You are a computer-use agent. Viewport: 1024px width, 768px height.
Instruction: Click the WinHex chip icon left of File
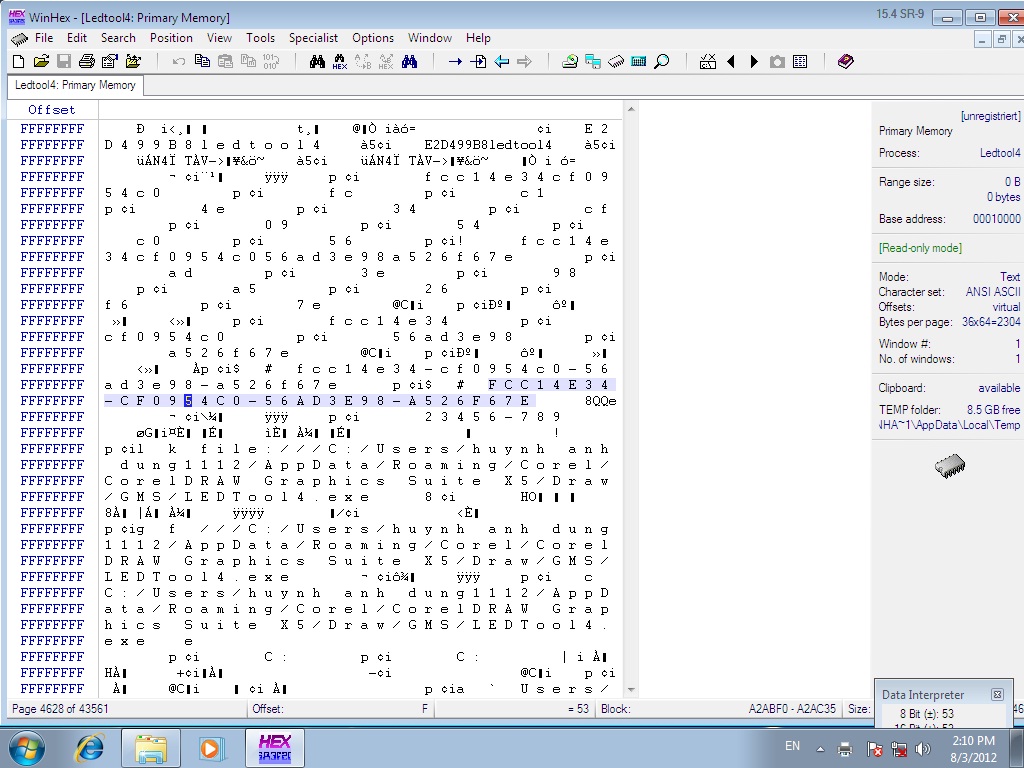pos(19,39)
